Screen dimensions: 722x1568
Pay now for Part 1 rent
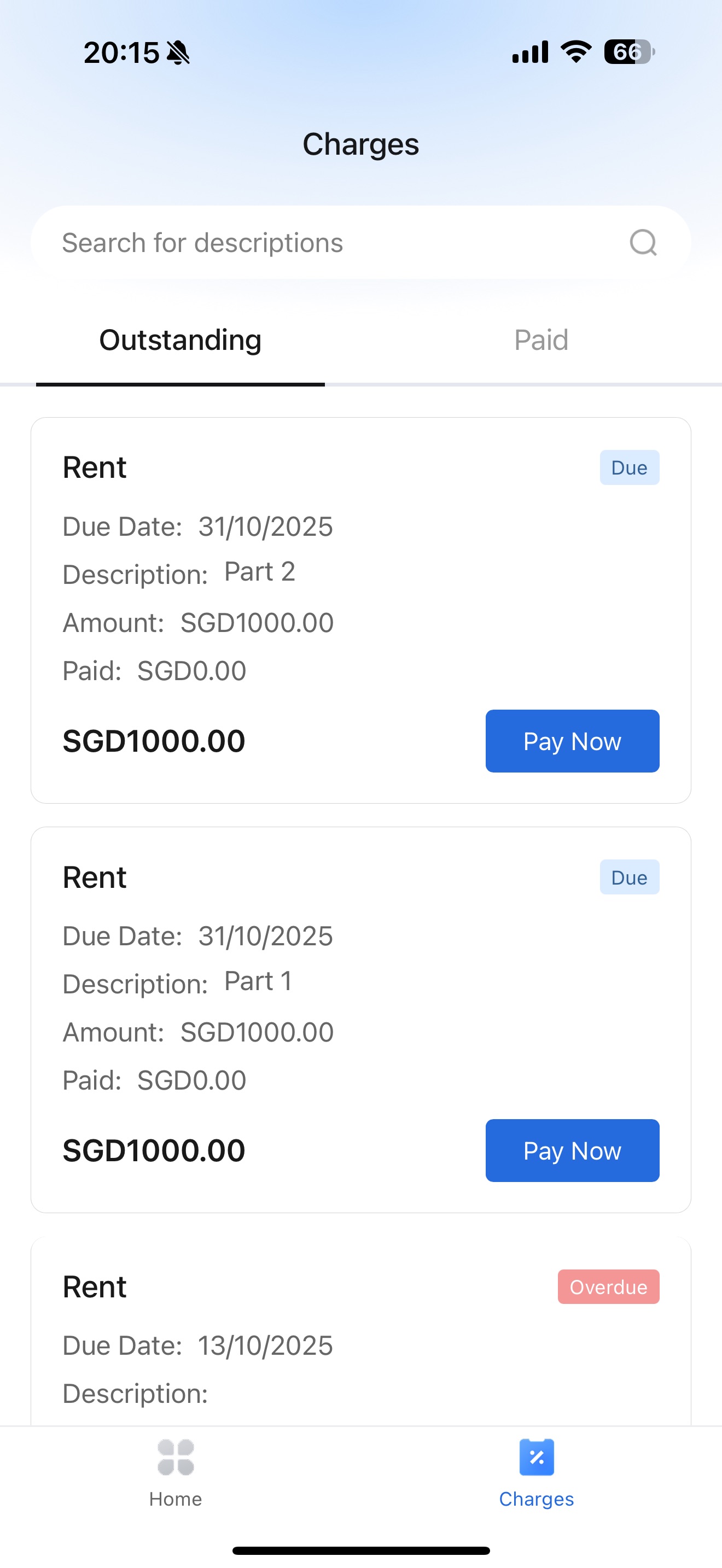[572, 1150]
